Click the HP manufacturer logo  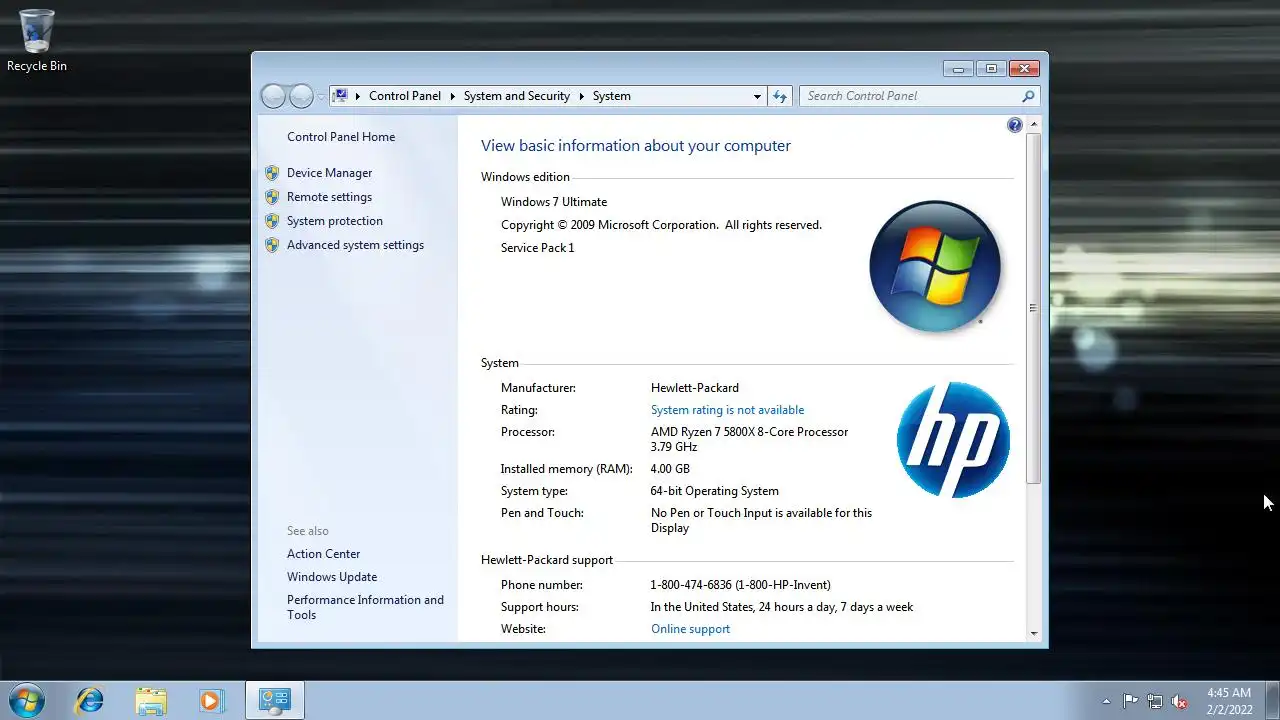[x=953, y=440]
